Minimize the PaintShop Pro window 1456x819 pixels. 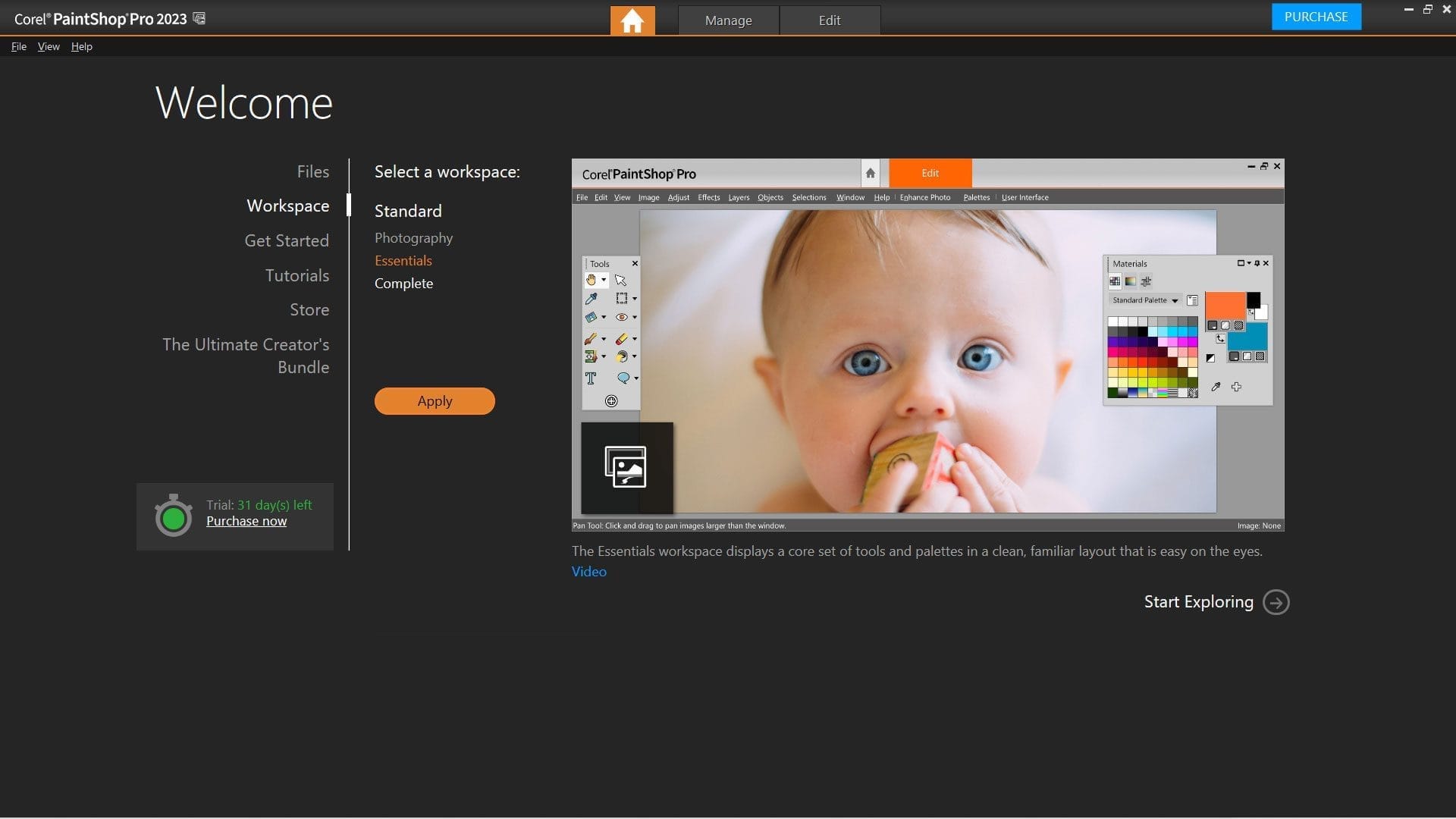[x=1408, y=9]
